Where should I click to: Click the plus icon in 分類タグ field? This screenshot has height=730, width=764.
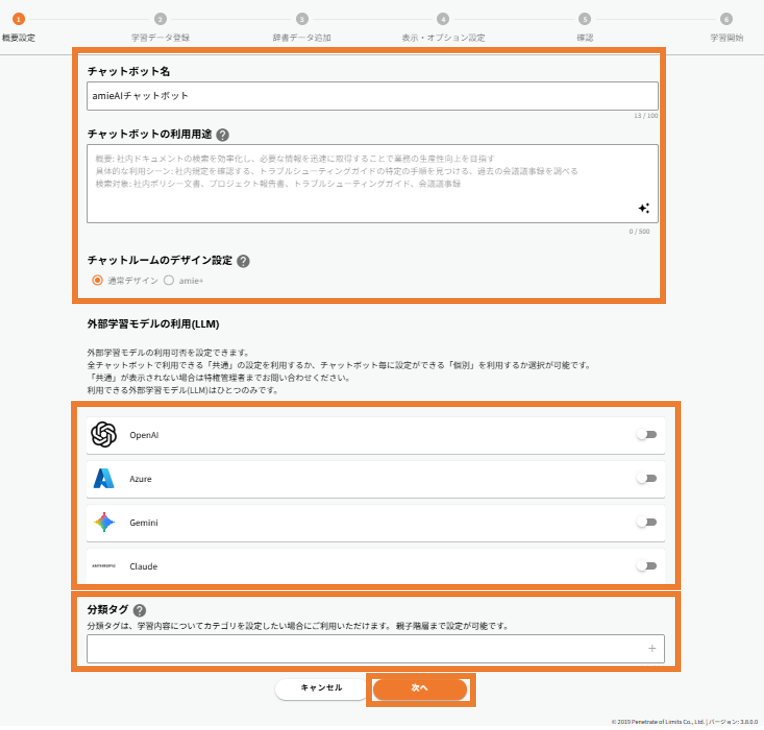[x=652, y=649]
